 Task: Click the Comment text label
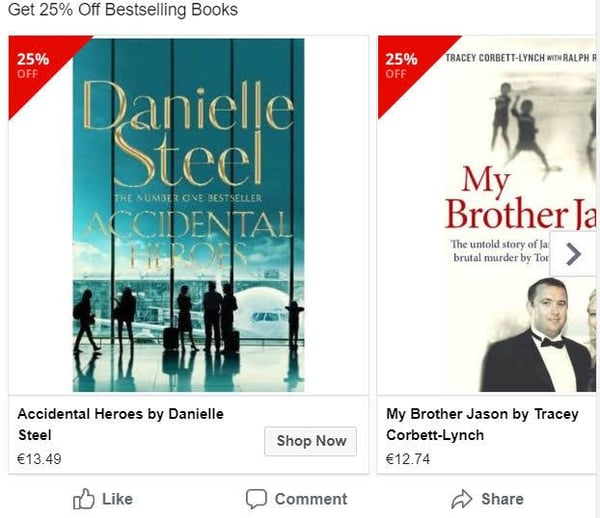coord(311,499)
